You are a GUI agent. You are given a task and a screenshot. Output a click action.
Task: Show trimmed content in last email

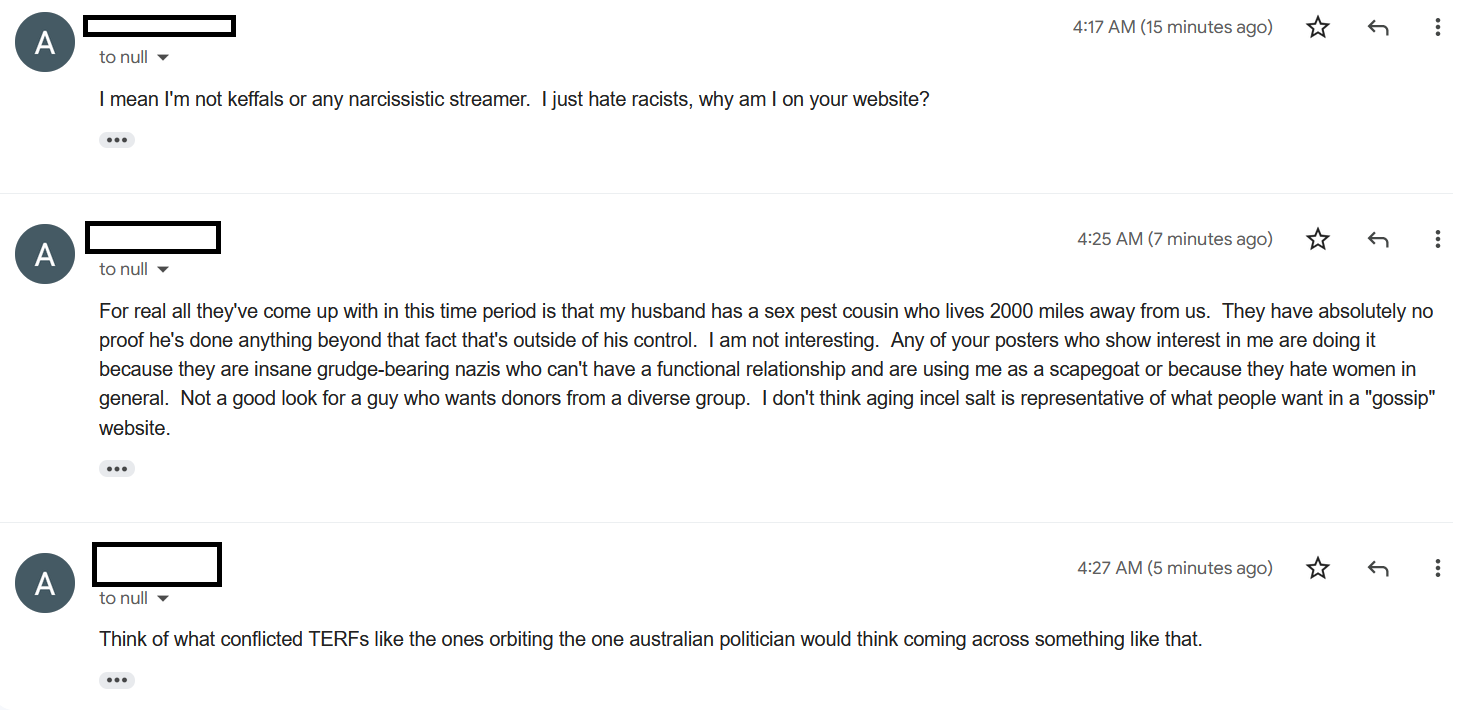(117, 681)
